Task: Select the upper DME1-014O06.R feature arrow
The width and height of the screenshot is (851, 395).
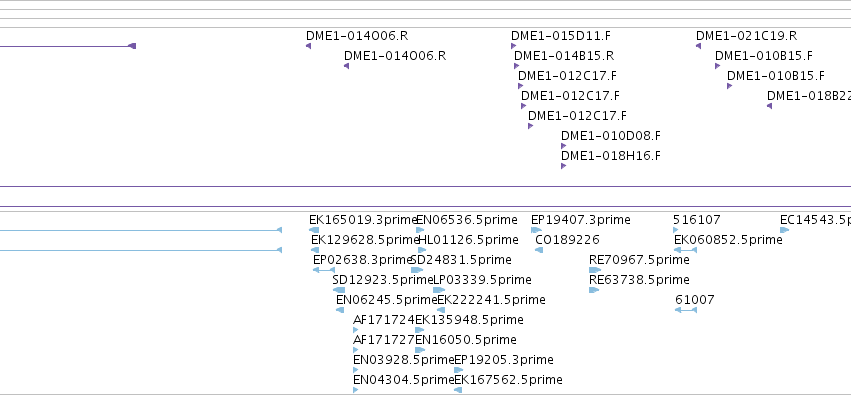Action: 308,46
